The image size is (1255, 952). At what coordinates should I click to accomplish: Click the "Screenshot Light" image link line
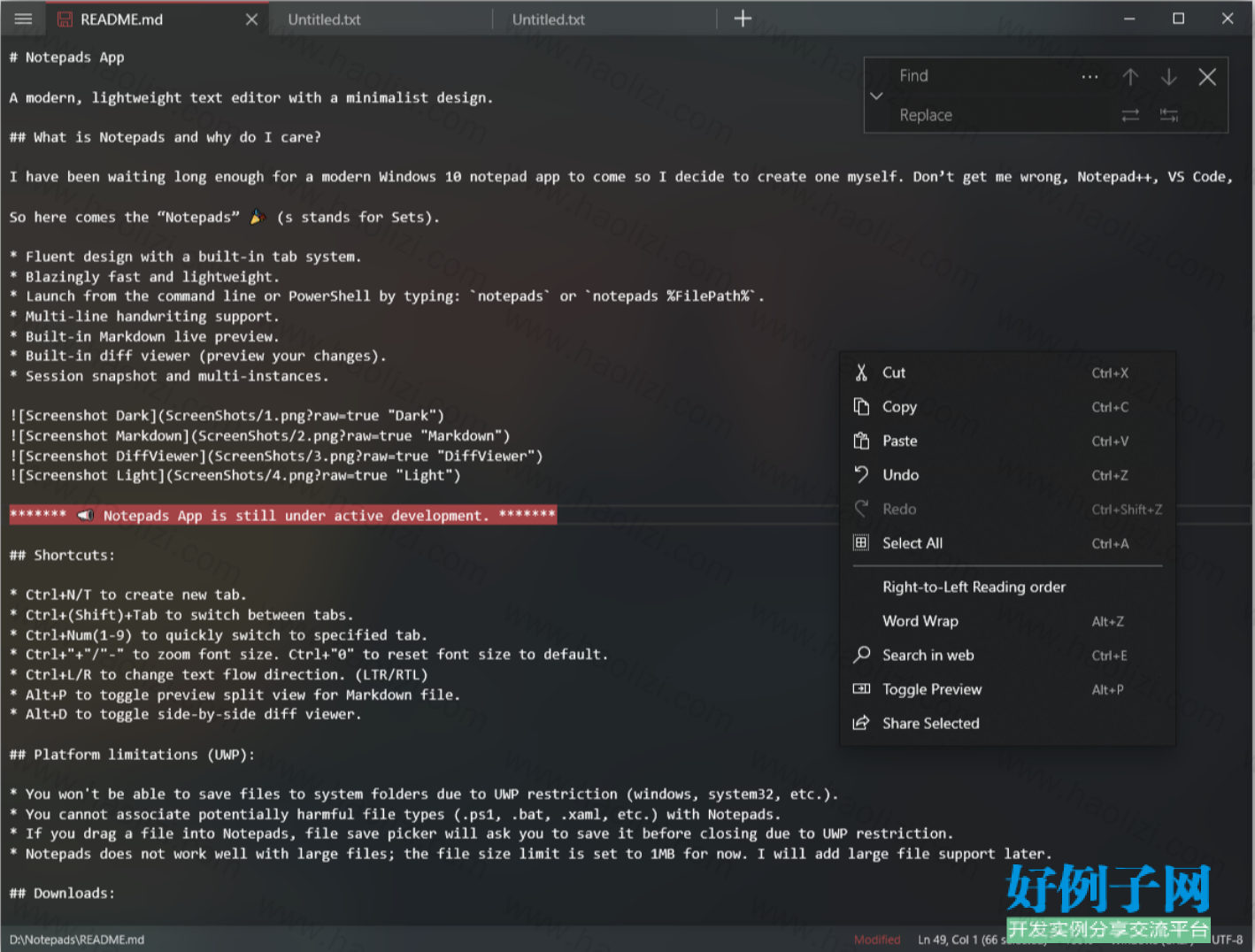[x=235, y=476]
